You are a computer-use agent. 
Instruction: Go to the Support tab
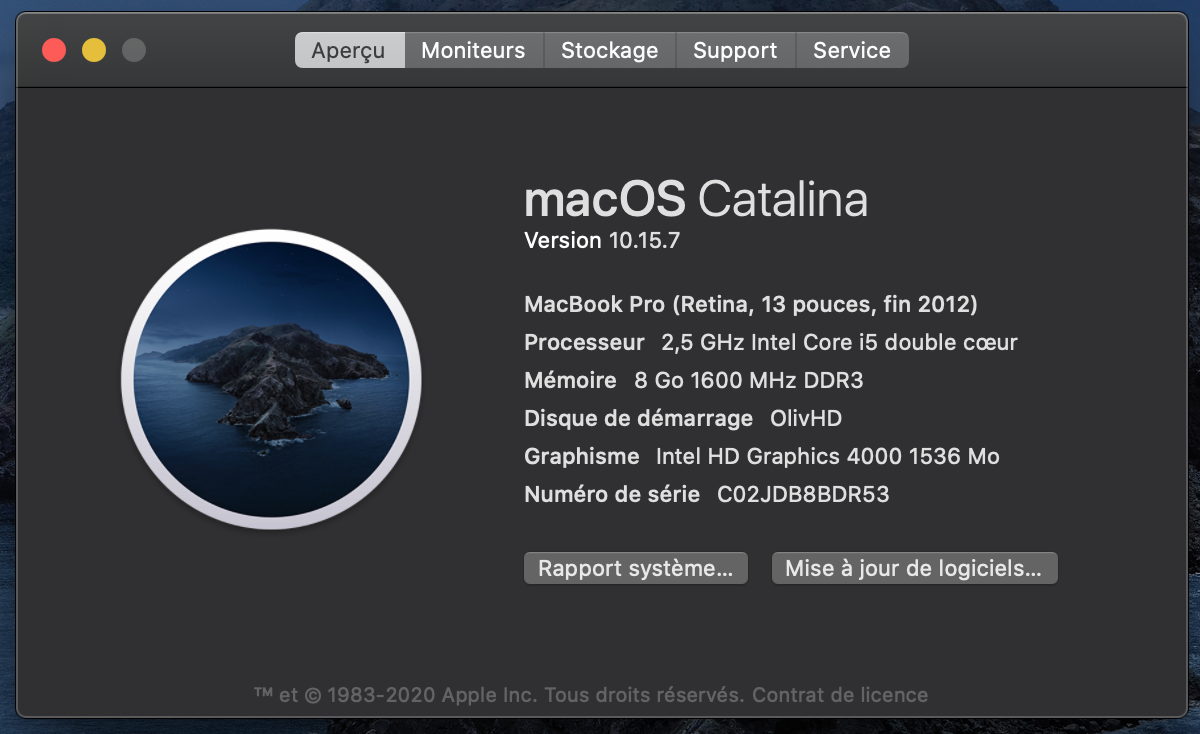point(734,50)
